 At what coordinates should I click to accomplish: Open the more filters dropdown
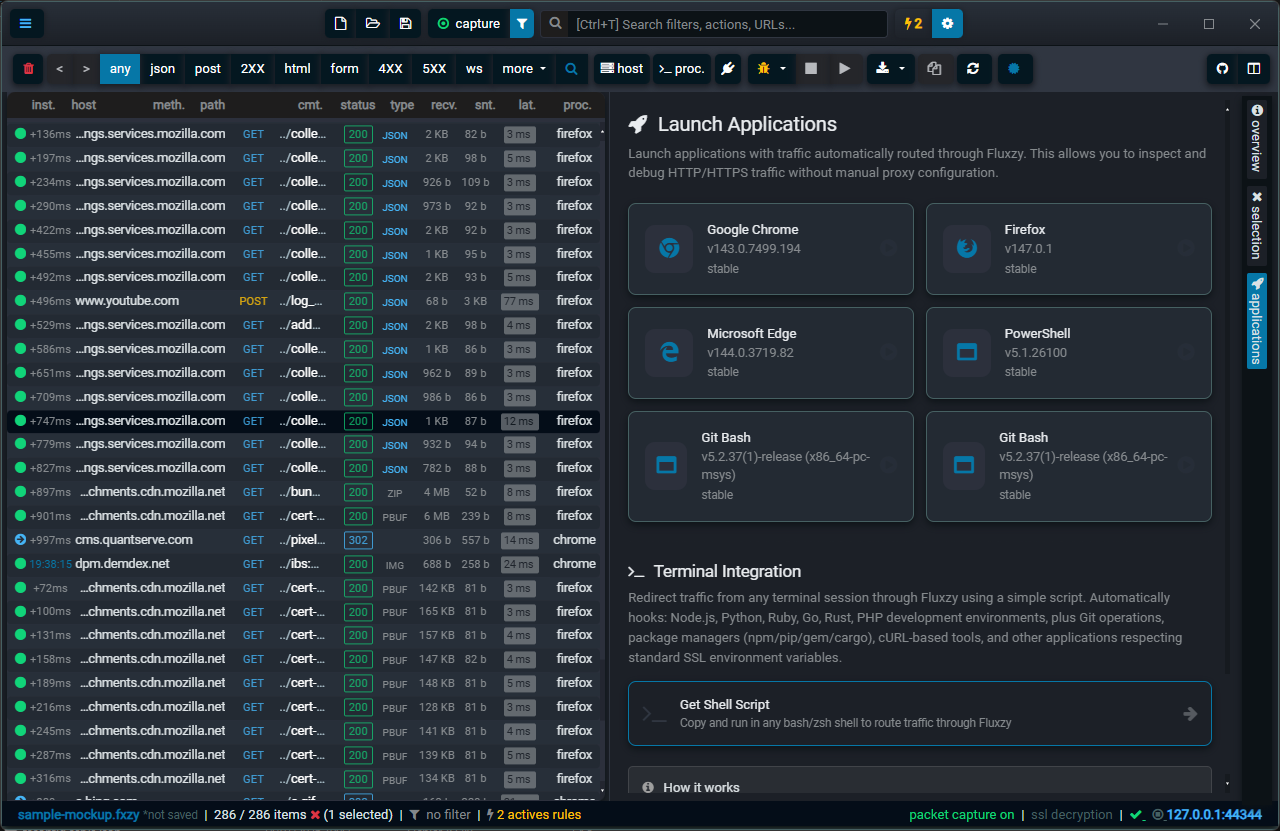[x=523, y=69]
